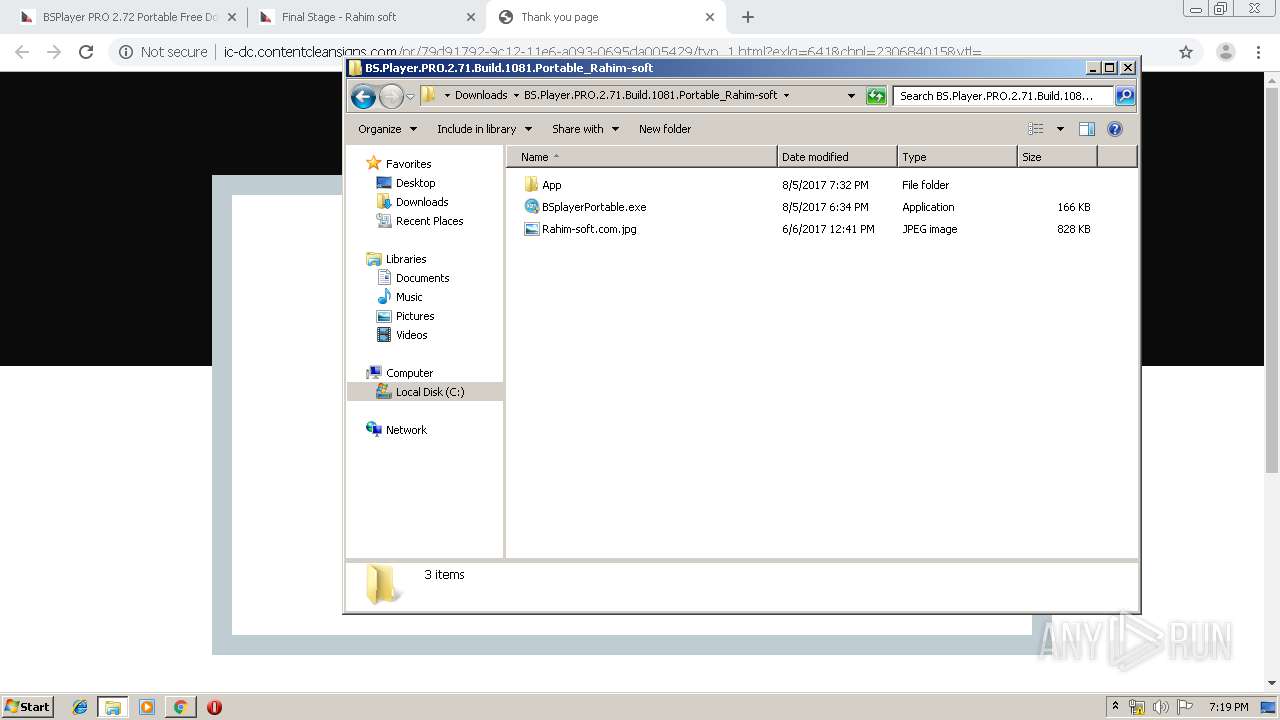This screenshot has height=720, width=1280.
Task: Open recent locations dropdown beside Forward arrow
Action: pyautogui.click(x=410, y=96)
